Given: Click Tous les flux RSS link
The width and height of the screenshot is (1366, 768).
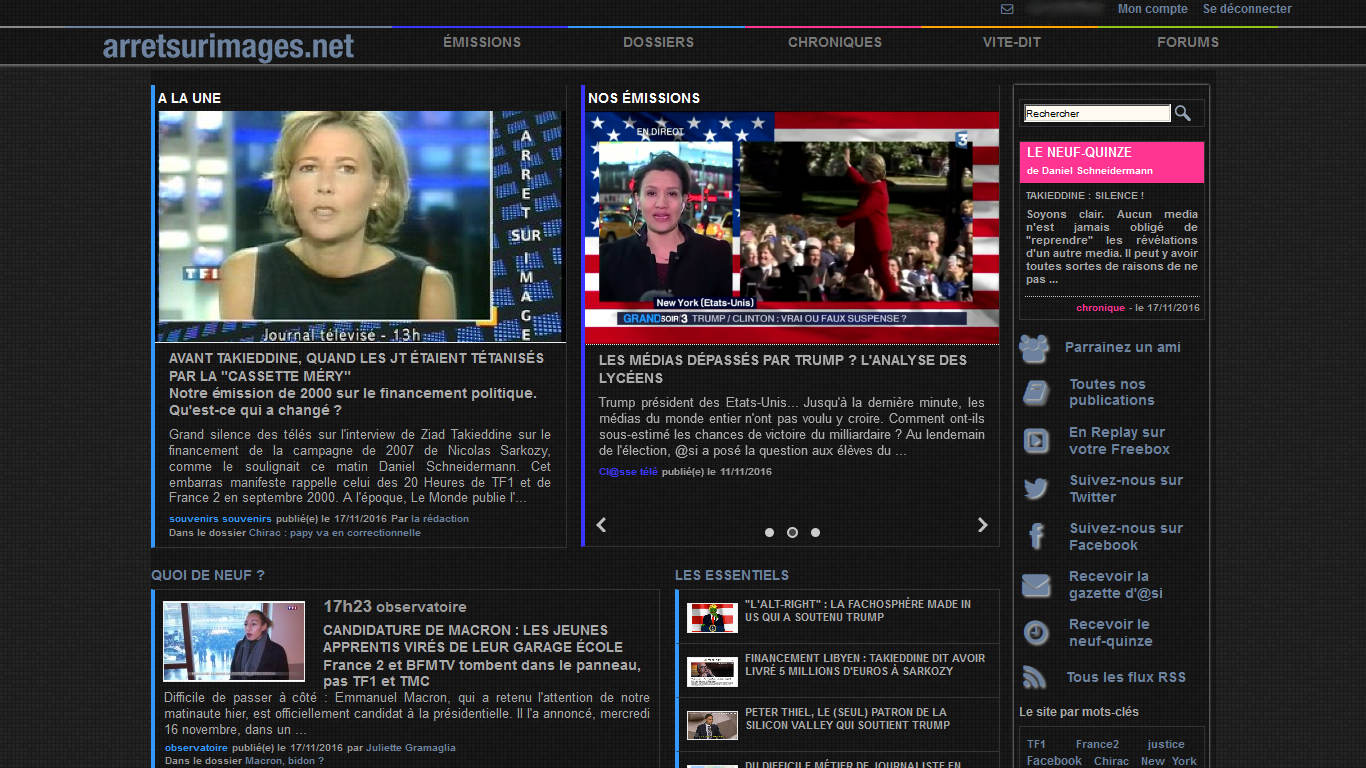Looking at the screenshot, I should pos(1126,678).
